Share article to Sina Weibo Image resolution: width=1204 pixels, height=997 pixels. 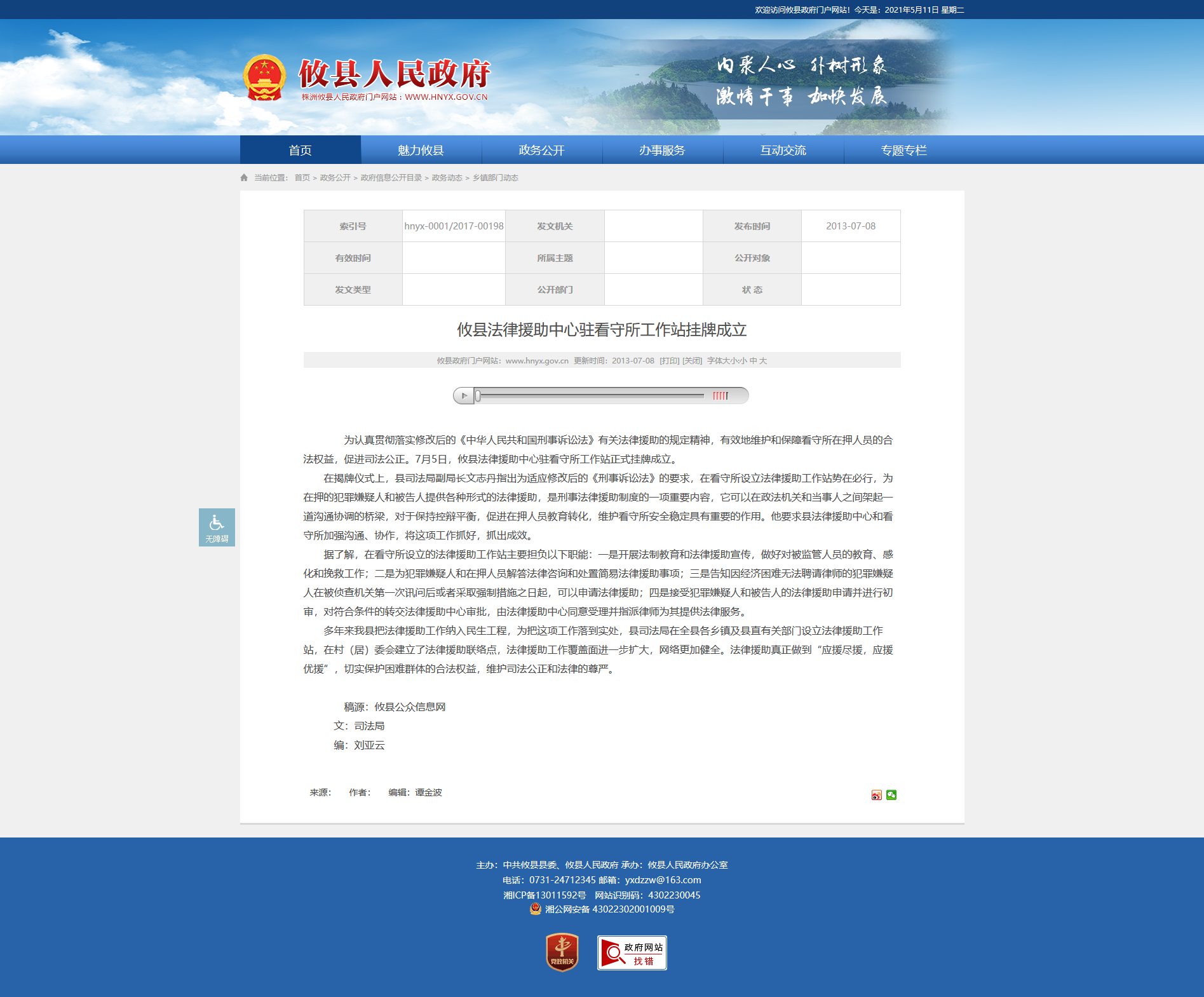click(876, 795)
